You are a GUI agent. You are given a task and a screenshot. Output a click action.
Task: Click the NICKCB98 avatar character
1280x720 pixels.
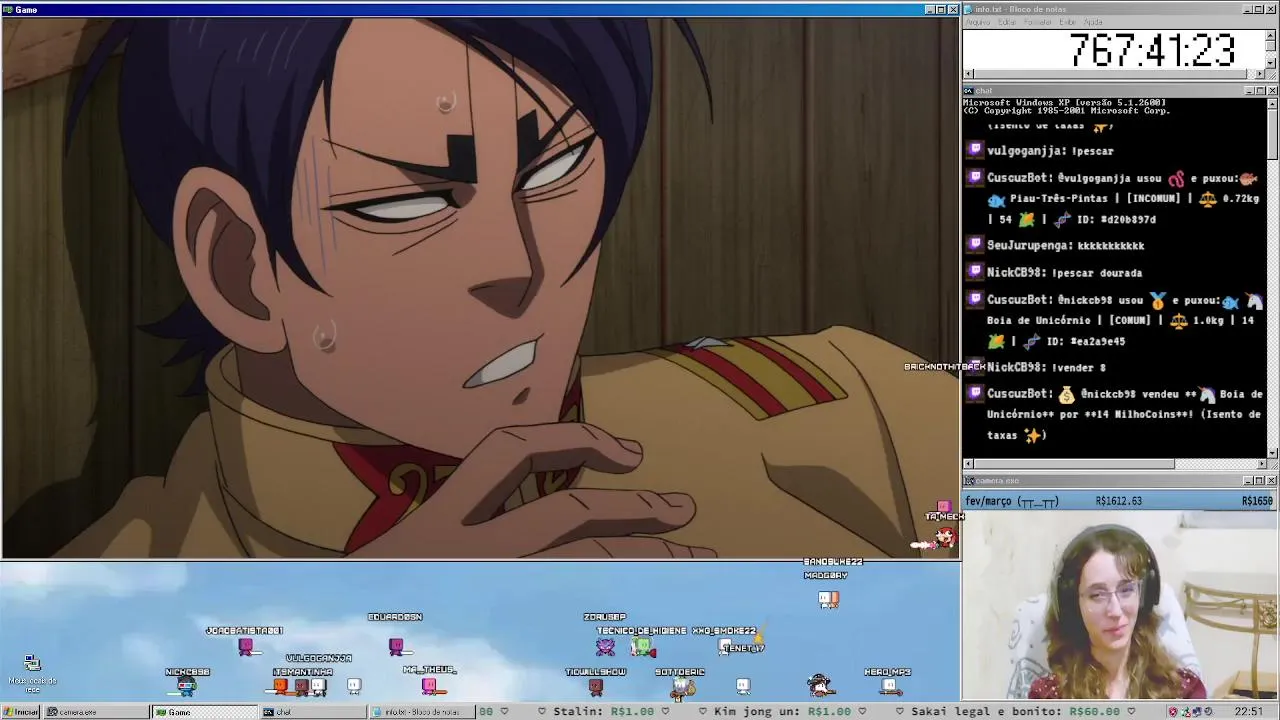coord(186,686)
